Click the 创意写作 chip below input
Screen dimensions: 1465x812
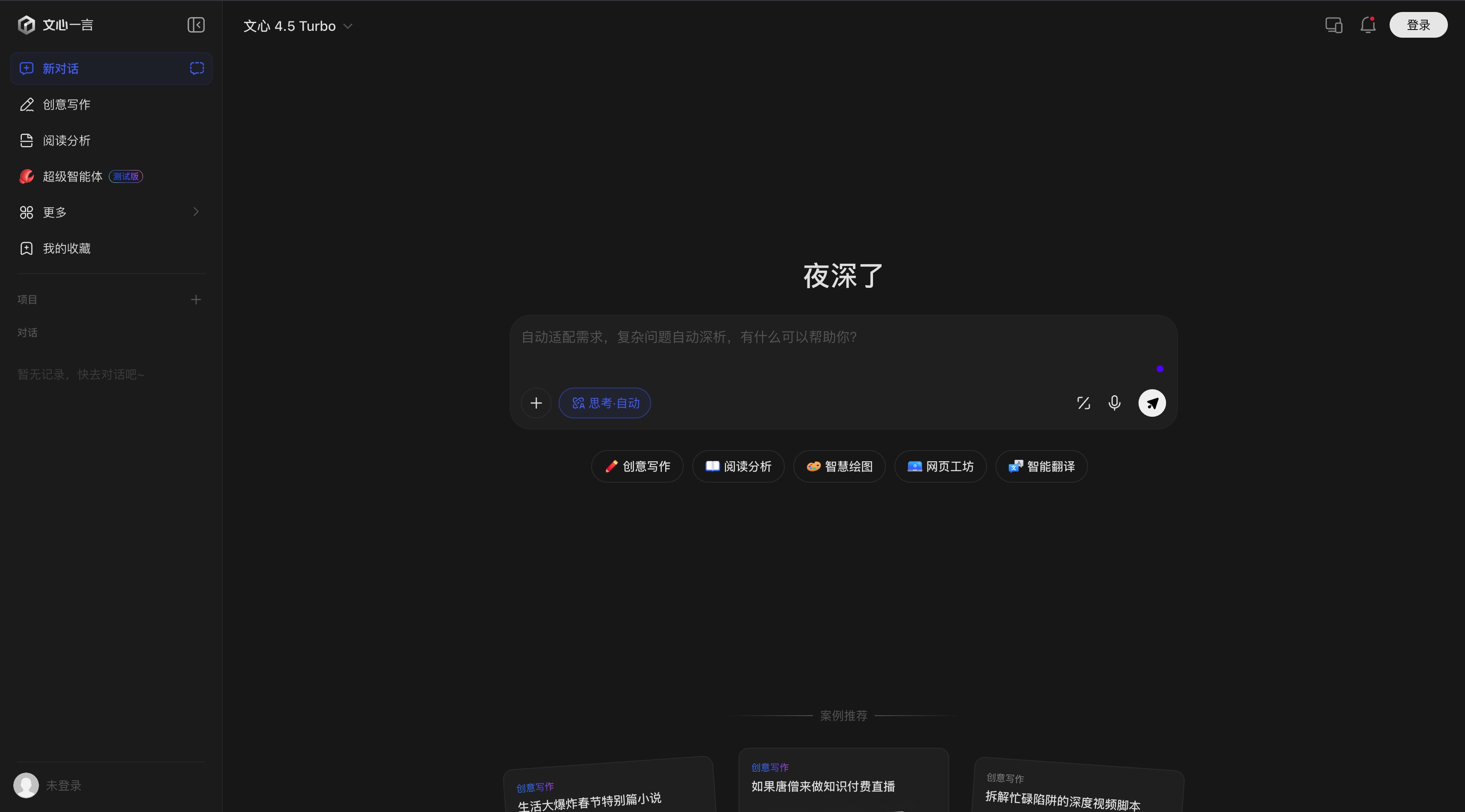[637, 466]
